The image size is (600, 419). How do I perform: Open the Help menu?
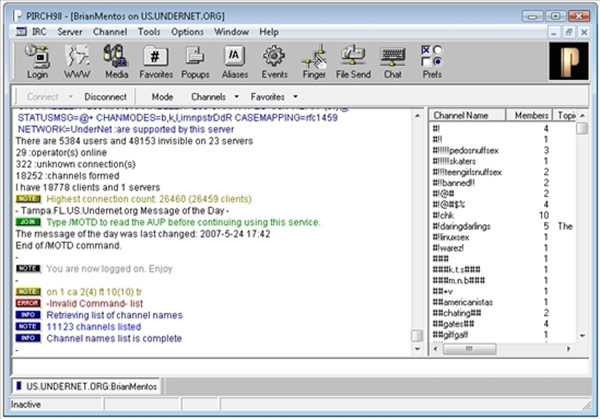click(269, 32)
